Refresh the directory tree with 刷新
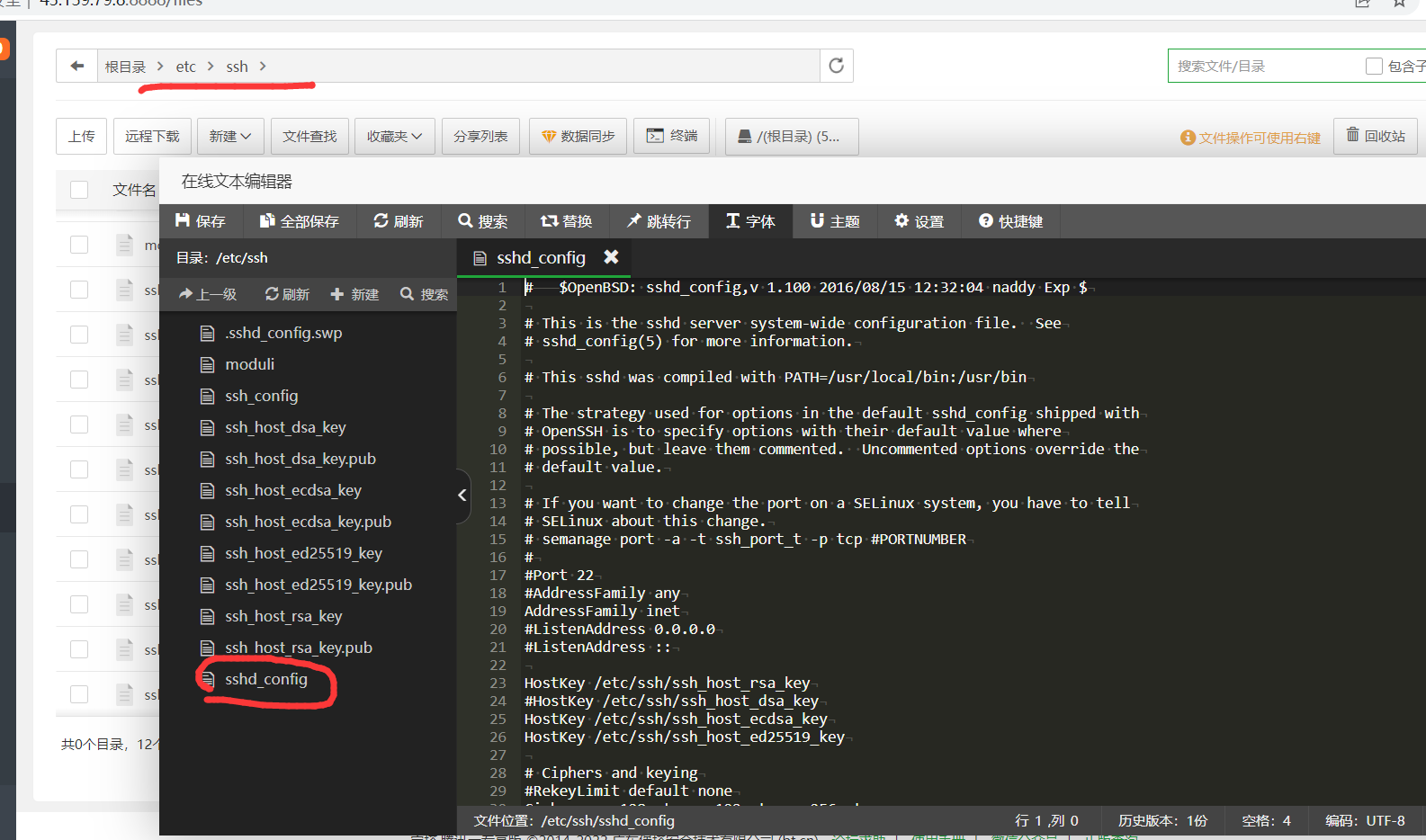Image resolution: width=1426 pixels, height=840 pixels. point(287,294)
